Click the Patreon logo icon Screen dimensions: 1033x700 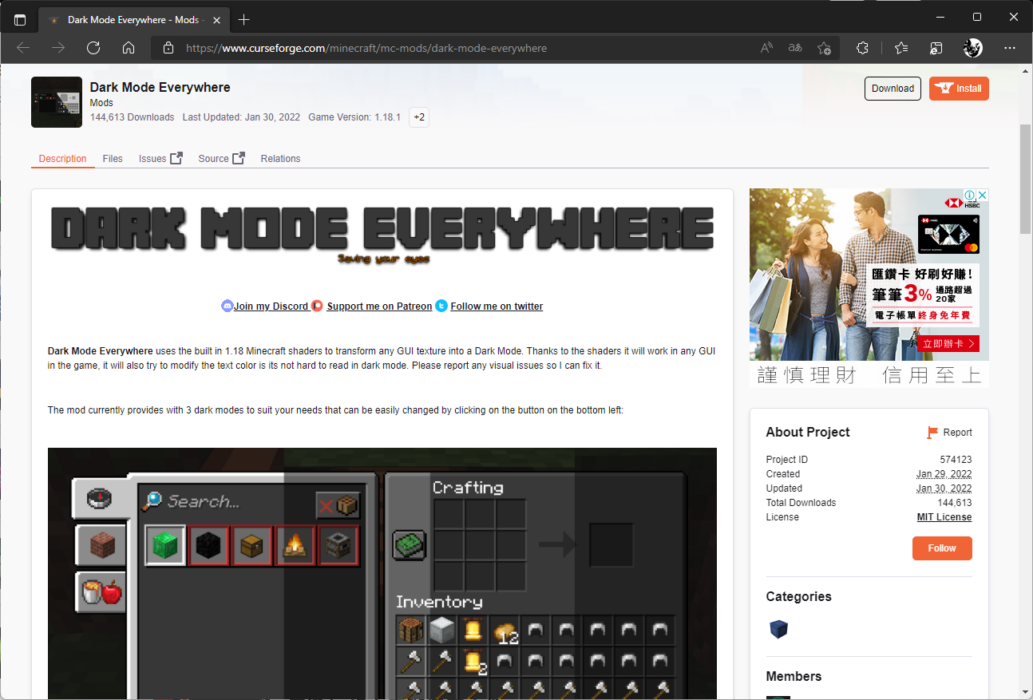[317, 306]
